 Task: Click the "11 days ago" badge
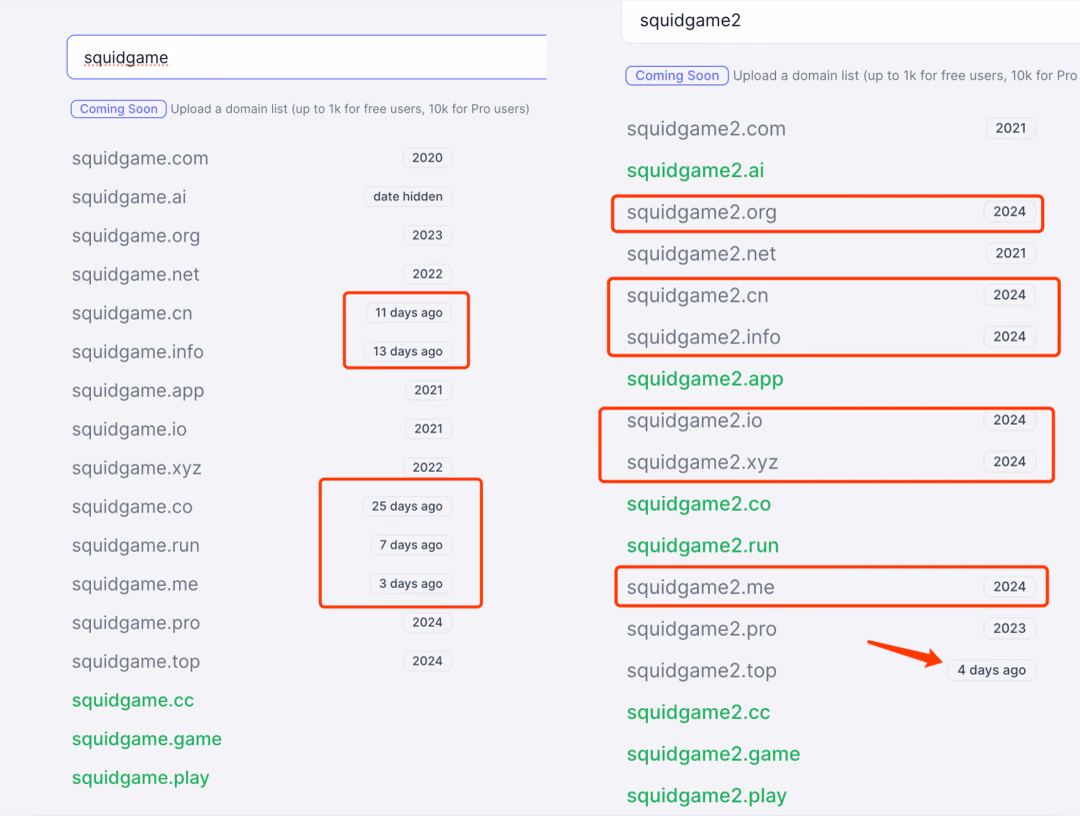[408, 313]
